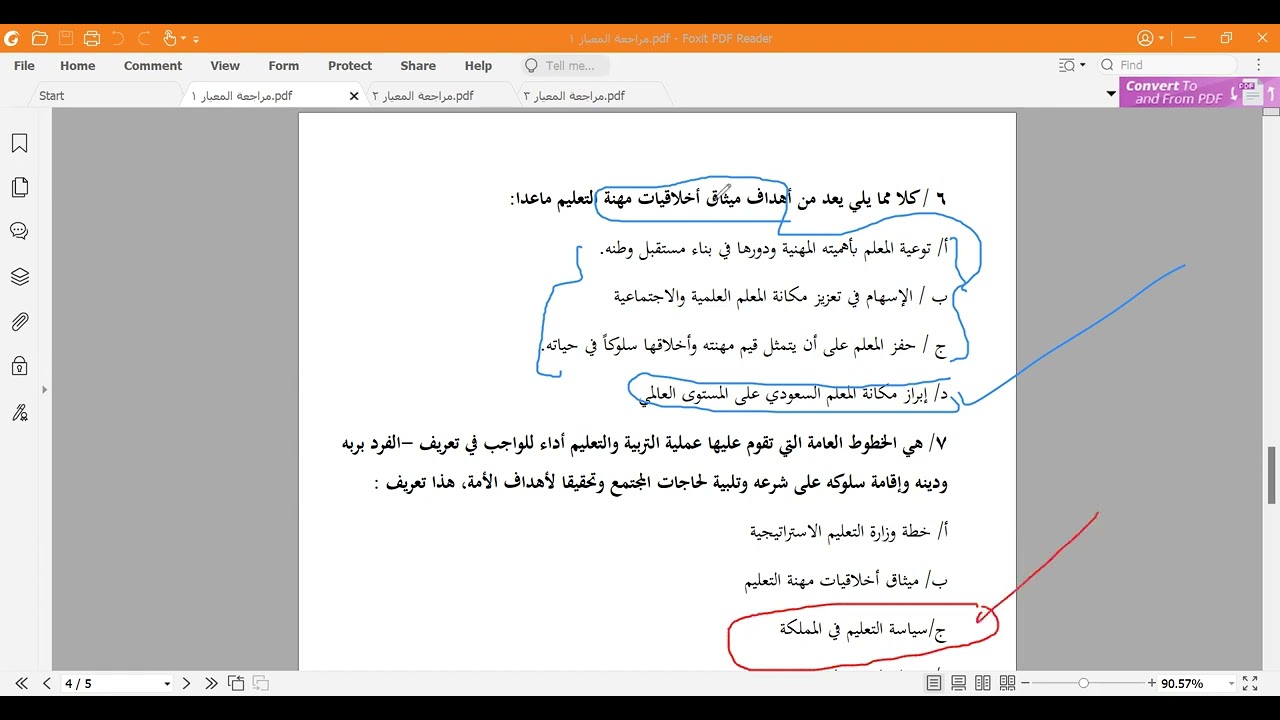Viewport: 1280px width, 720px height.
Task: Open the Protect ribbon tab
Action: (350, 66)
